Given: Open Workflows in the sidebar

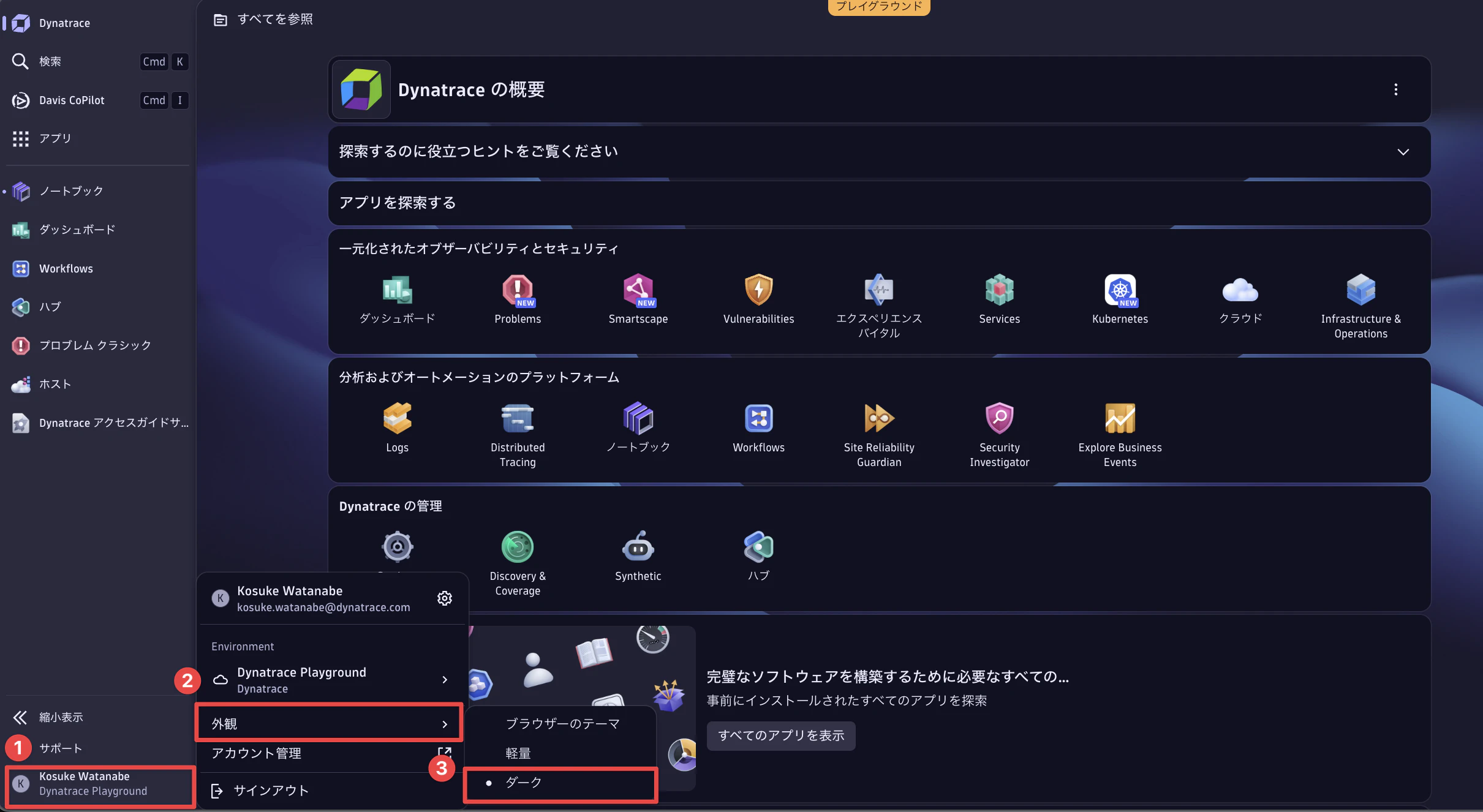Looking at the screenshot, I should [x=98, y=268].
